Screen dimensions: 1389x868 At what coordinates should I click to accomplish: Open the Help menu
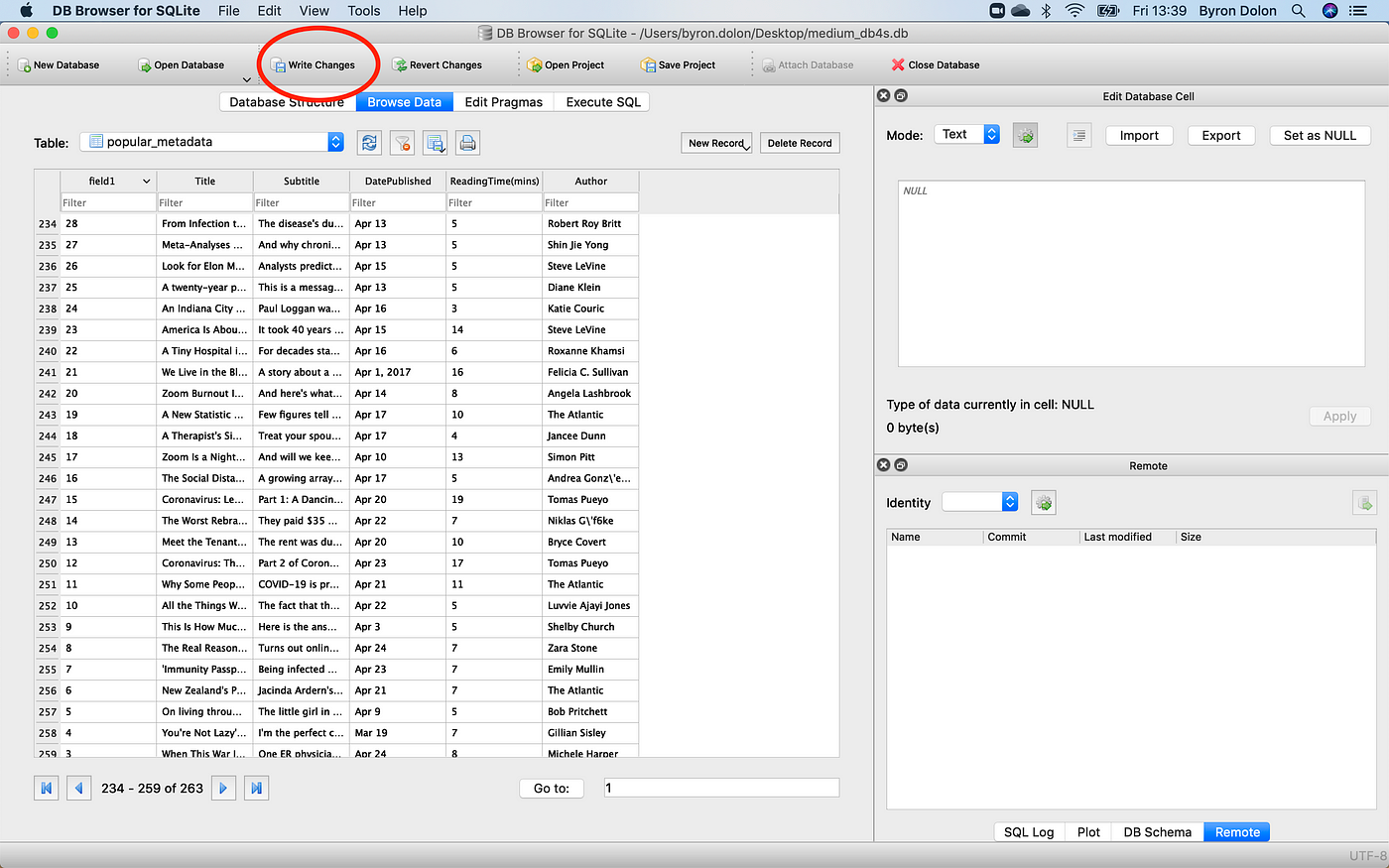click(x=413, y=11)
